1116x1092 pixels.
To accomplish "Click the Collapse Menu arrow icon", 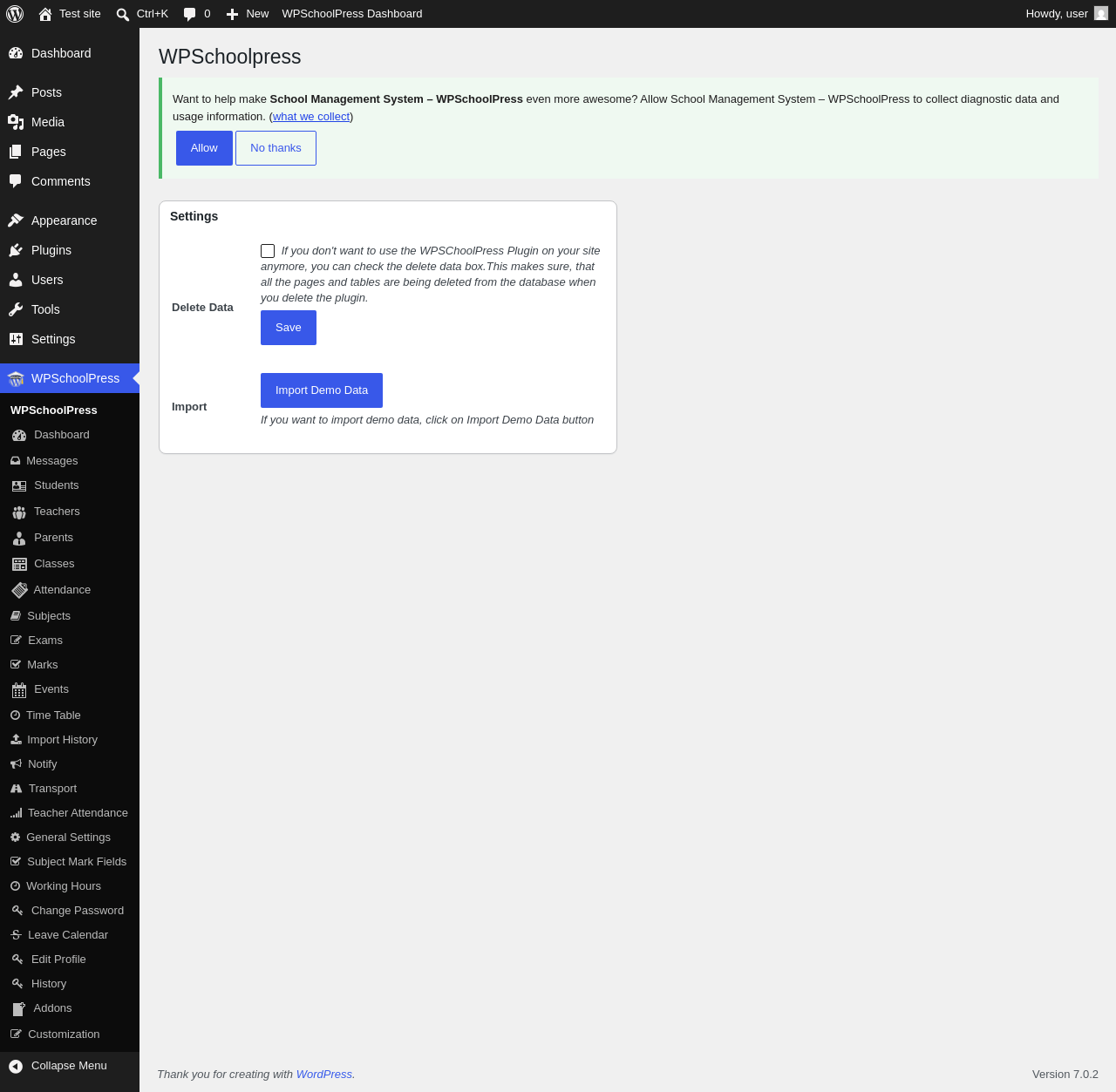I will point(16,1066).
